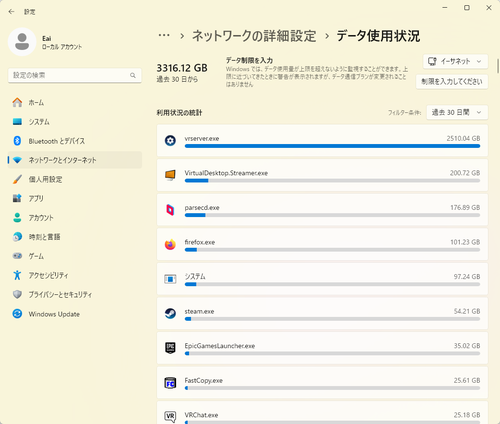Screen dimensions: 500x424
Task: Go back to ネットワークの詳細設定 breadcrumb
Action: click(254, 36)
